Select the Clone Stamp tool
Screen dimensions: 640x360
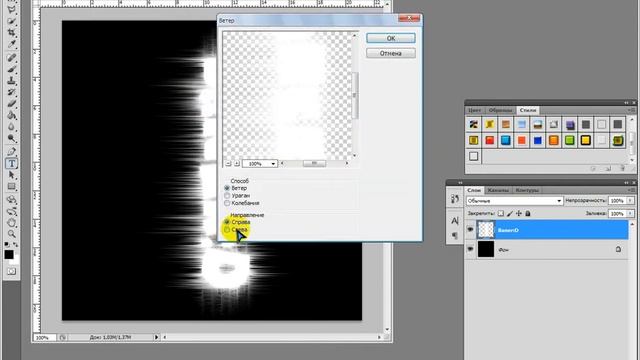point(11,80)
